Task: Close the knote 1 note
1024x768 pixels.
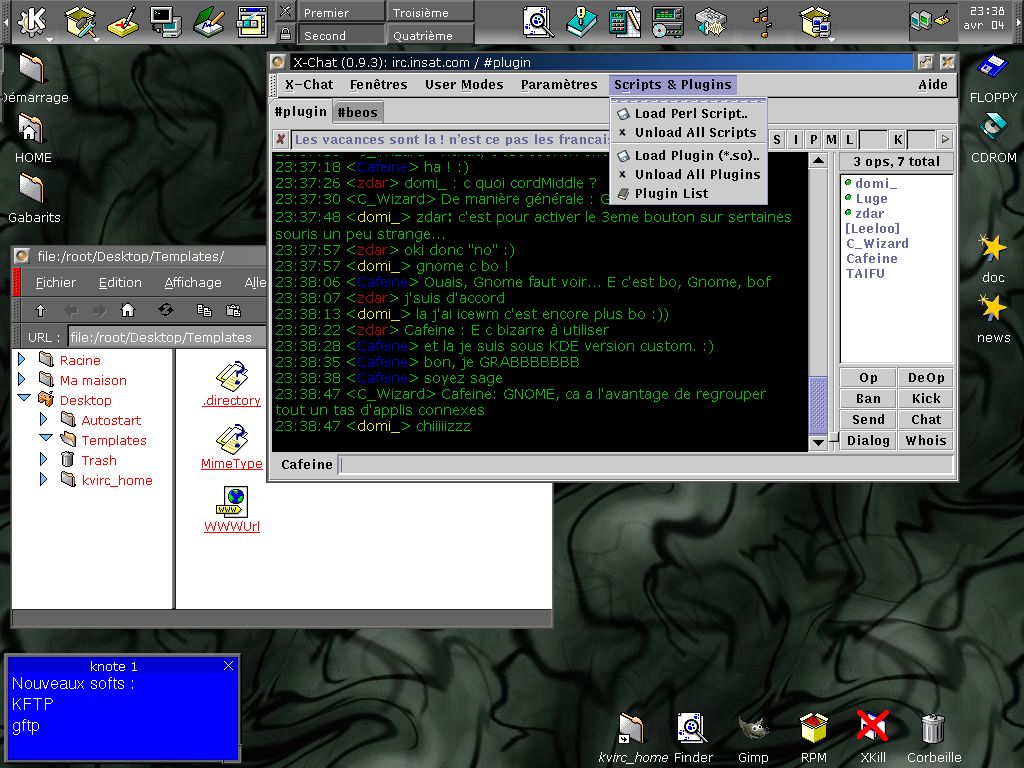Action: [228, 665]
